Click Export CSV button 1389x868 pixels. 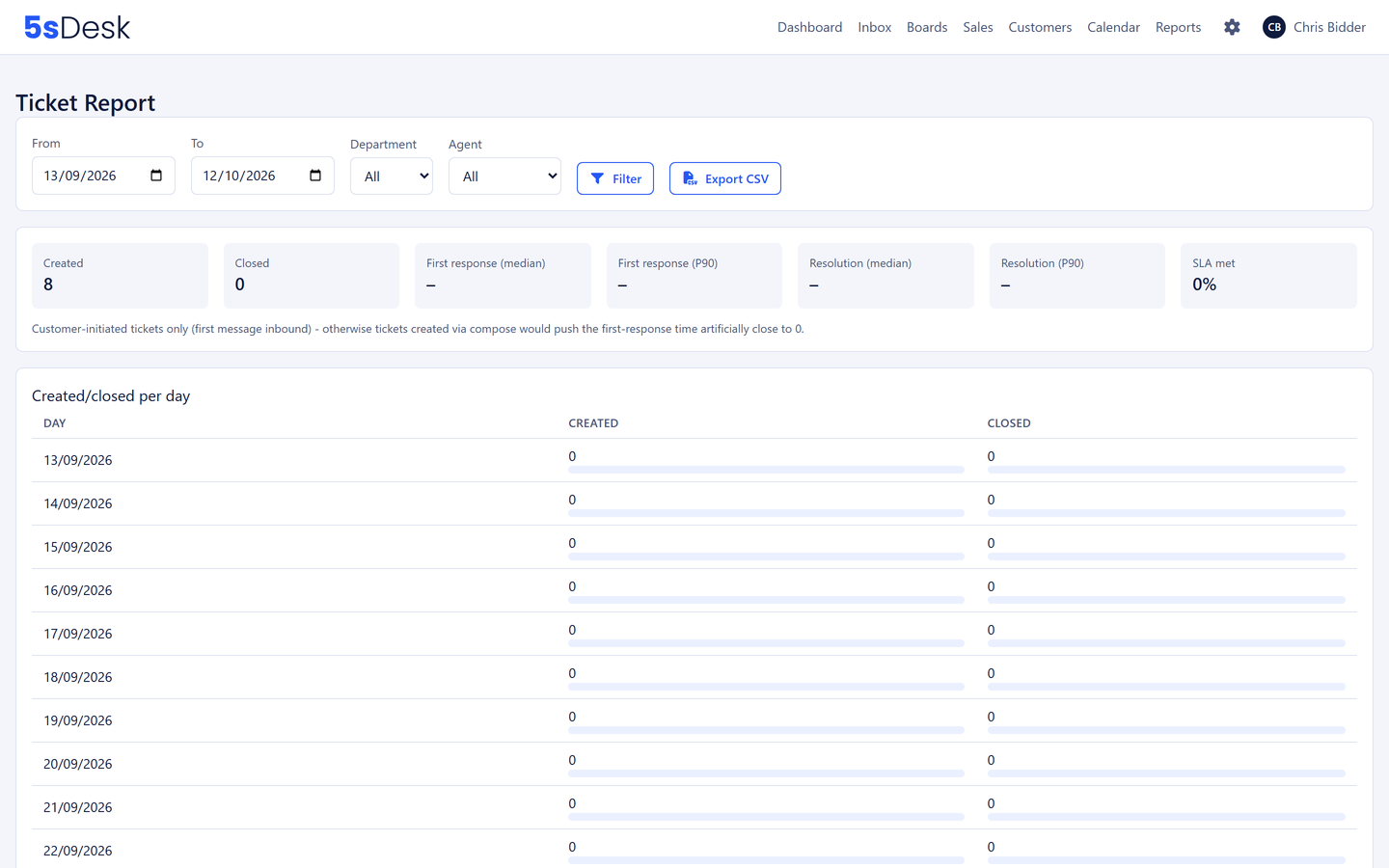725,178
